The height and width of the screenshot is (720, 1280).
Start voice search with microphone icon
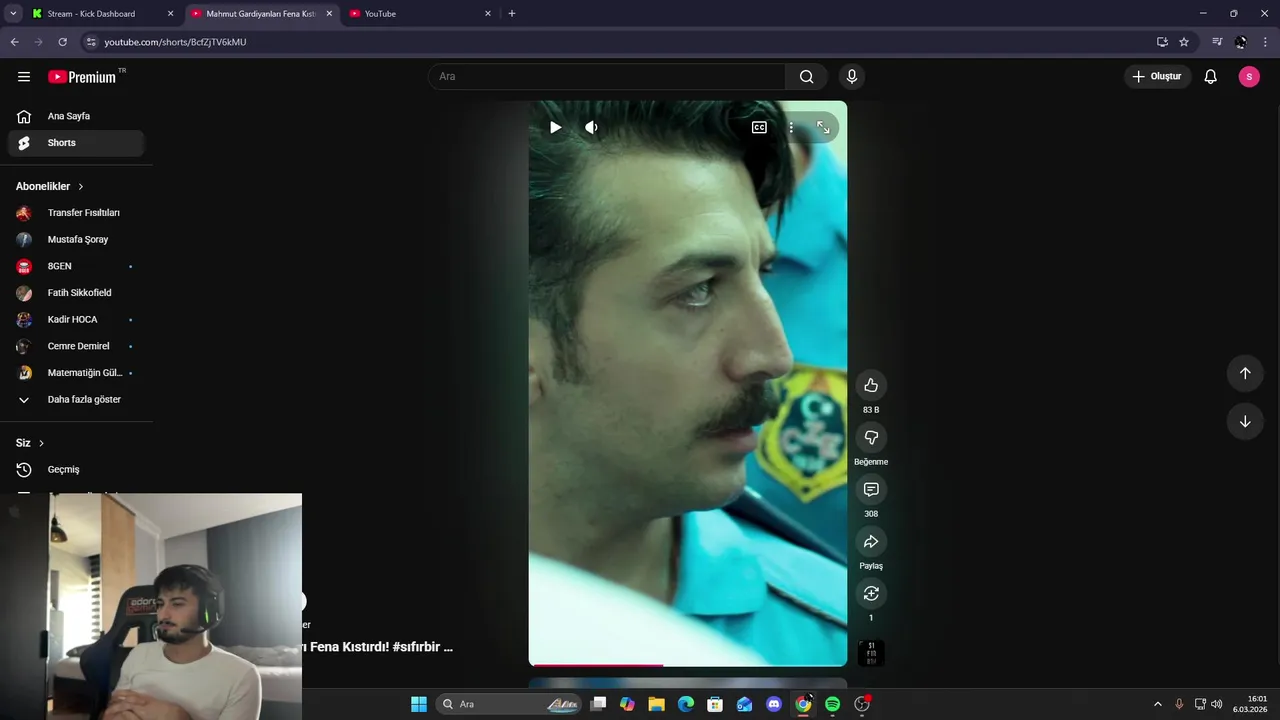pyautogui.click(x=852, y=76)
